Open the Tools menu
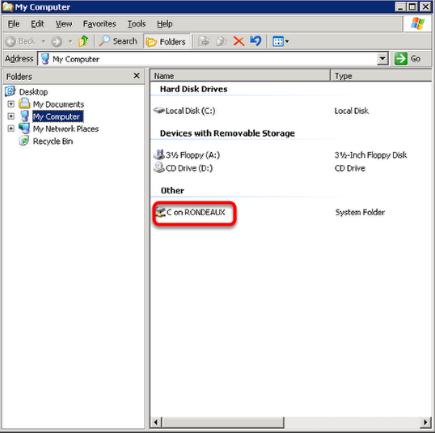This screenshot has width=435, height=434. tap(136, 24)
